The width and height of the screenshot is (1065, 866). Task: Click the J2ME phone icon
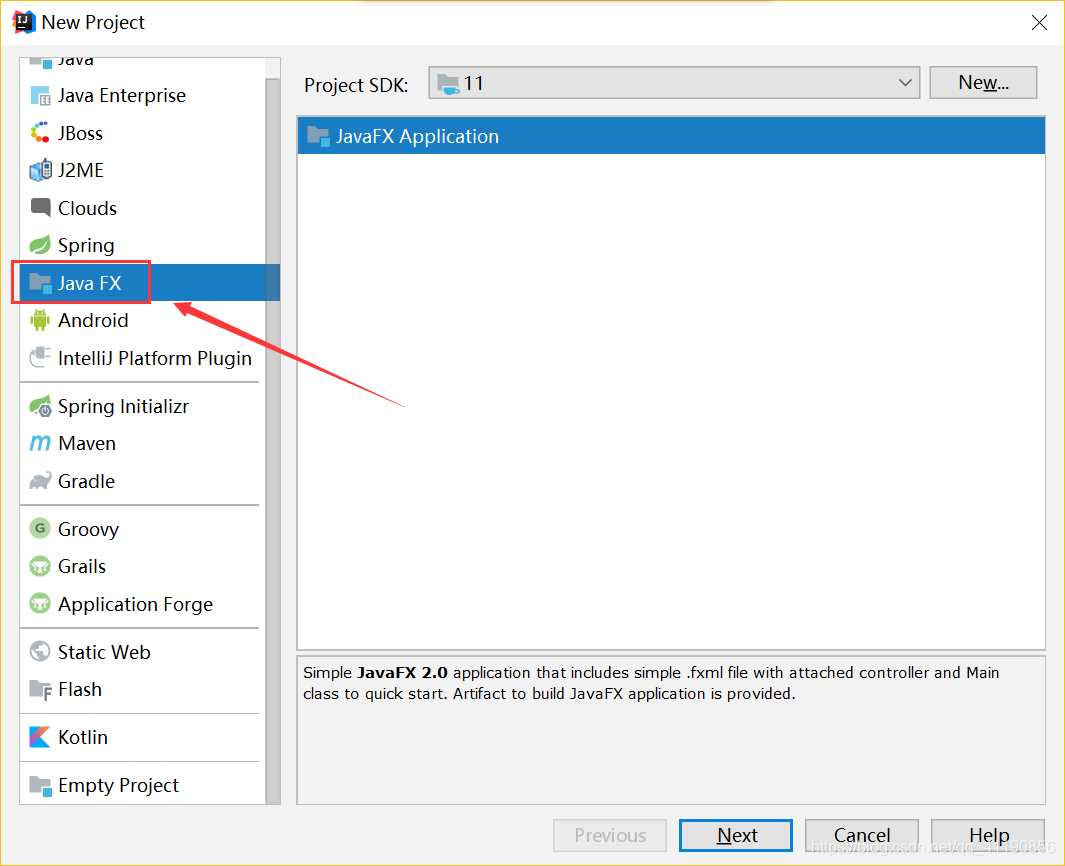[40, 170]
